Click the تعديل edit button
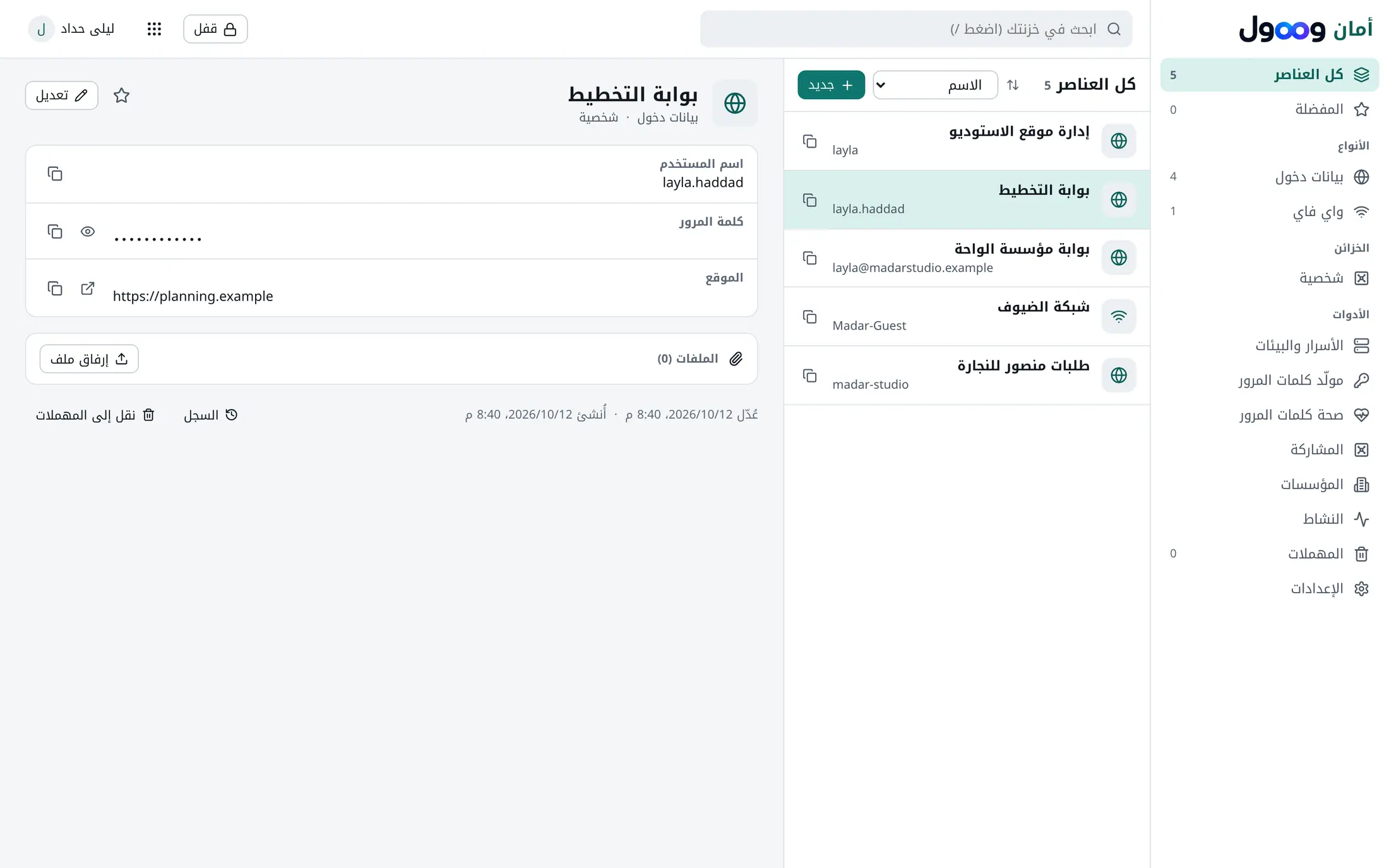 pyautogui.click(x=61, y=95)
